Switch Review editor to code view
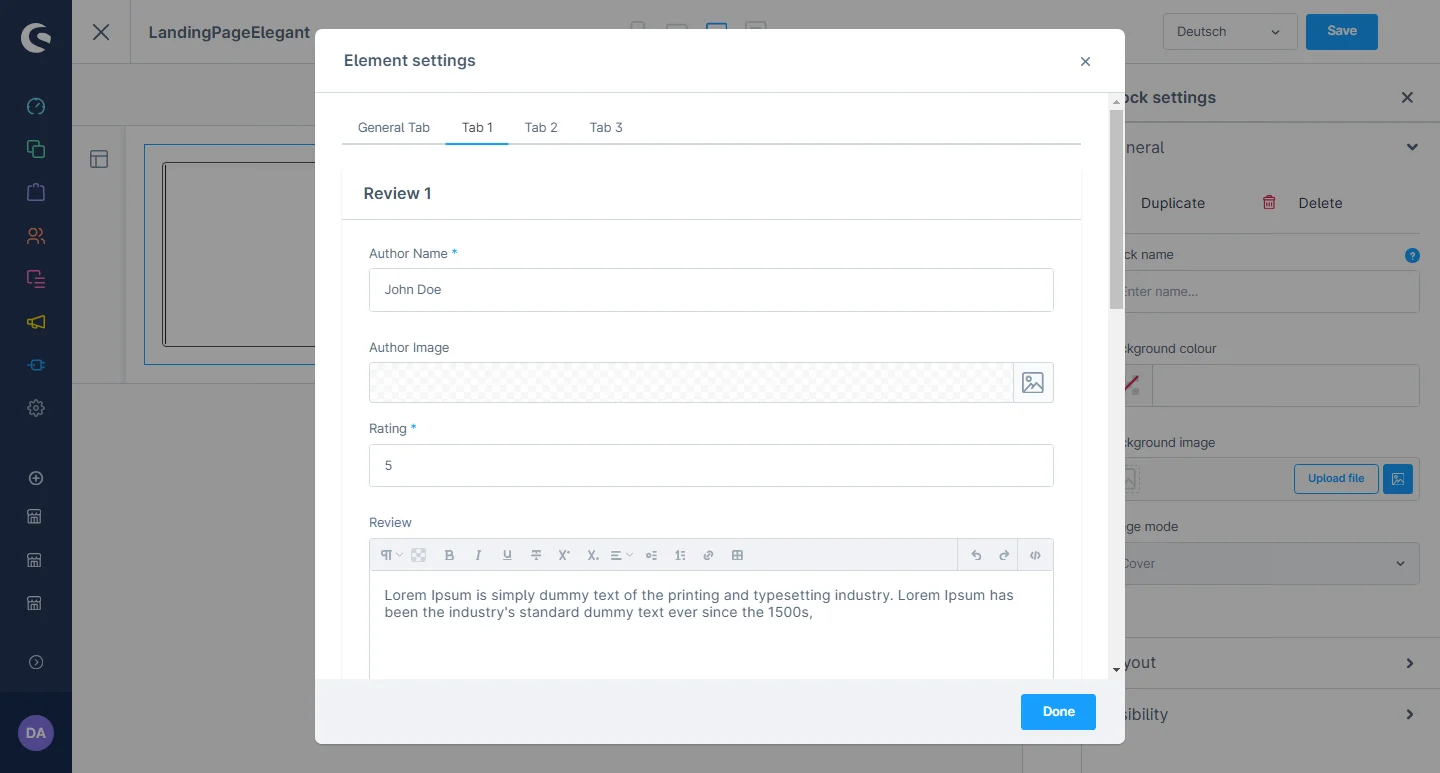This screenshot has height=773, width=1440. [1035, 555]
